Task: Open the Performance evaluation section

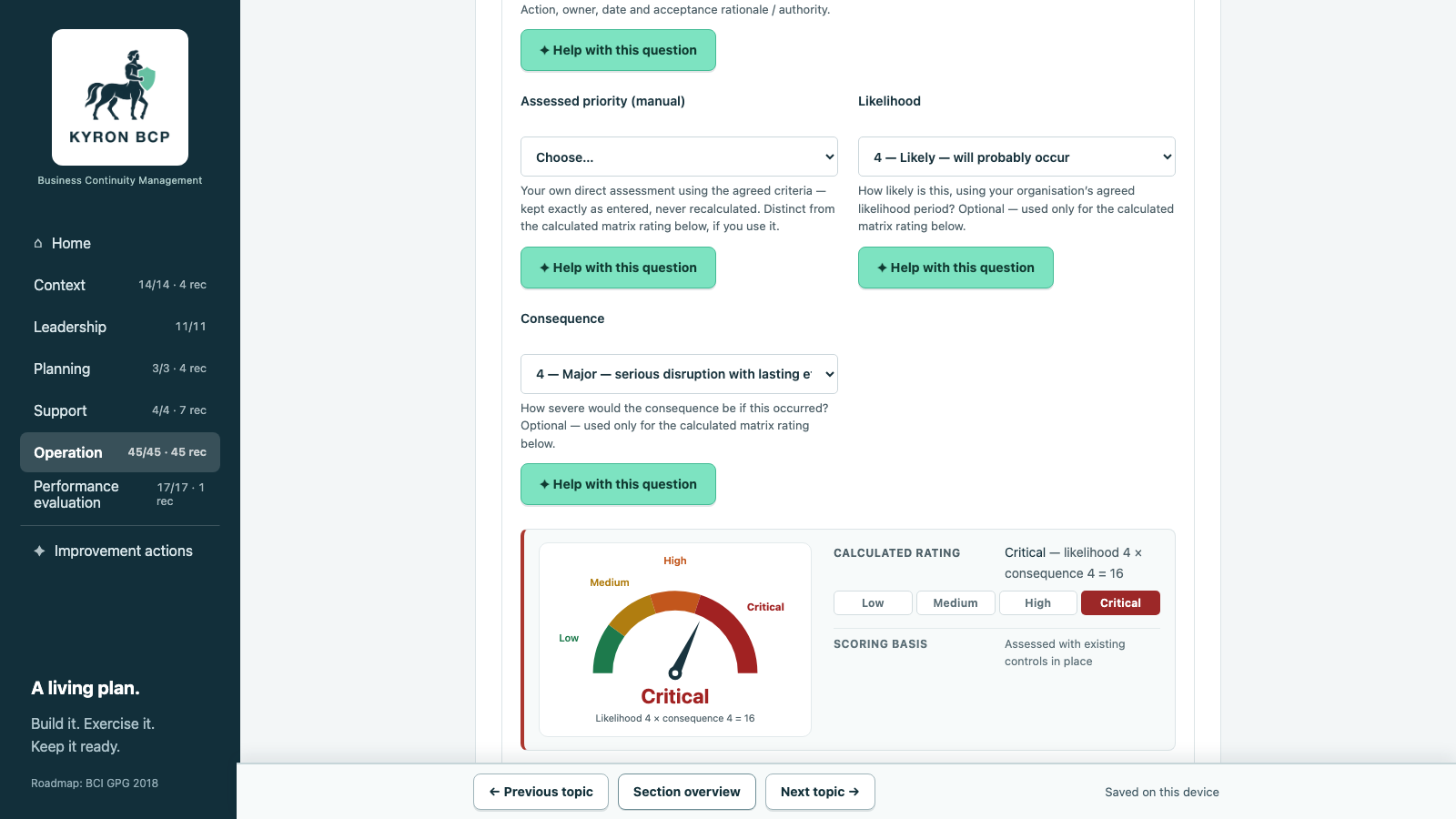Action: (x=120, y=494)
